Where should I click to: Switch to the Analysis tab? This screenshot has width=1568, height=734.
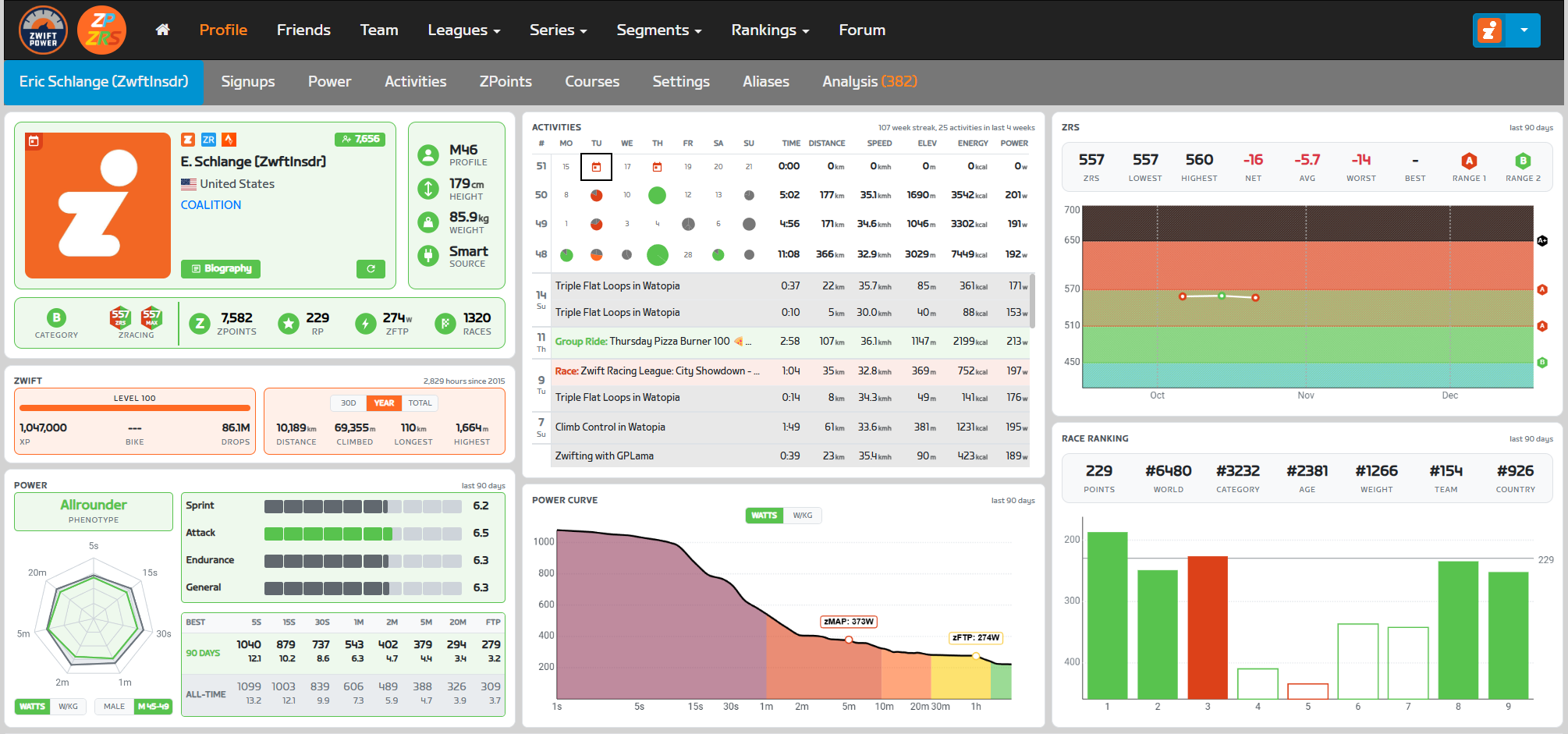[x=869, y=82]
